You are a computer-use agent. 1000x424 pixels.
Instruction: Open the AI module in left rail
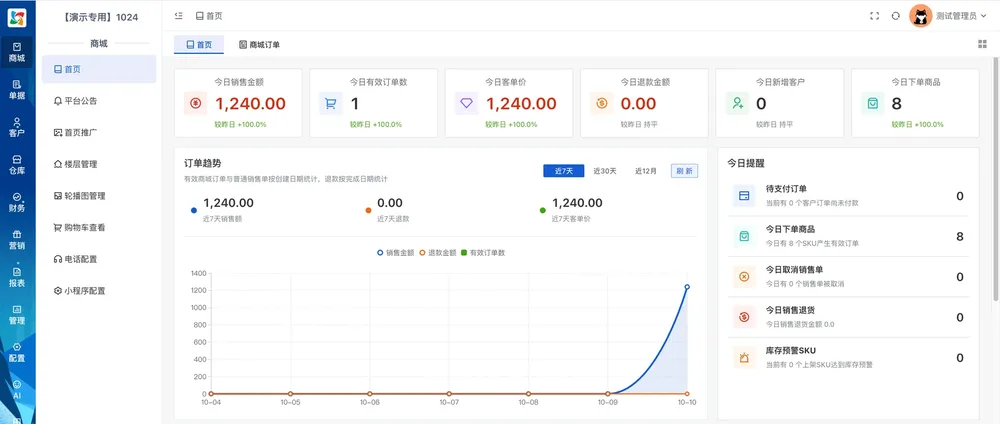tap(17, 390)
